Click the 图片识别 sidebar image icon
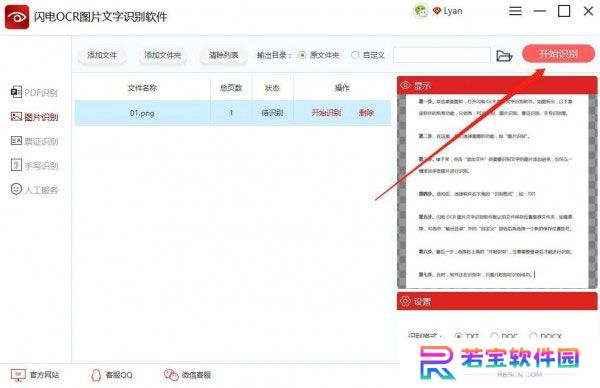The height and width of the screenshot is (388, 600). click(x=16, y=116)
